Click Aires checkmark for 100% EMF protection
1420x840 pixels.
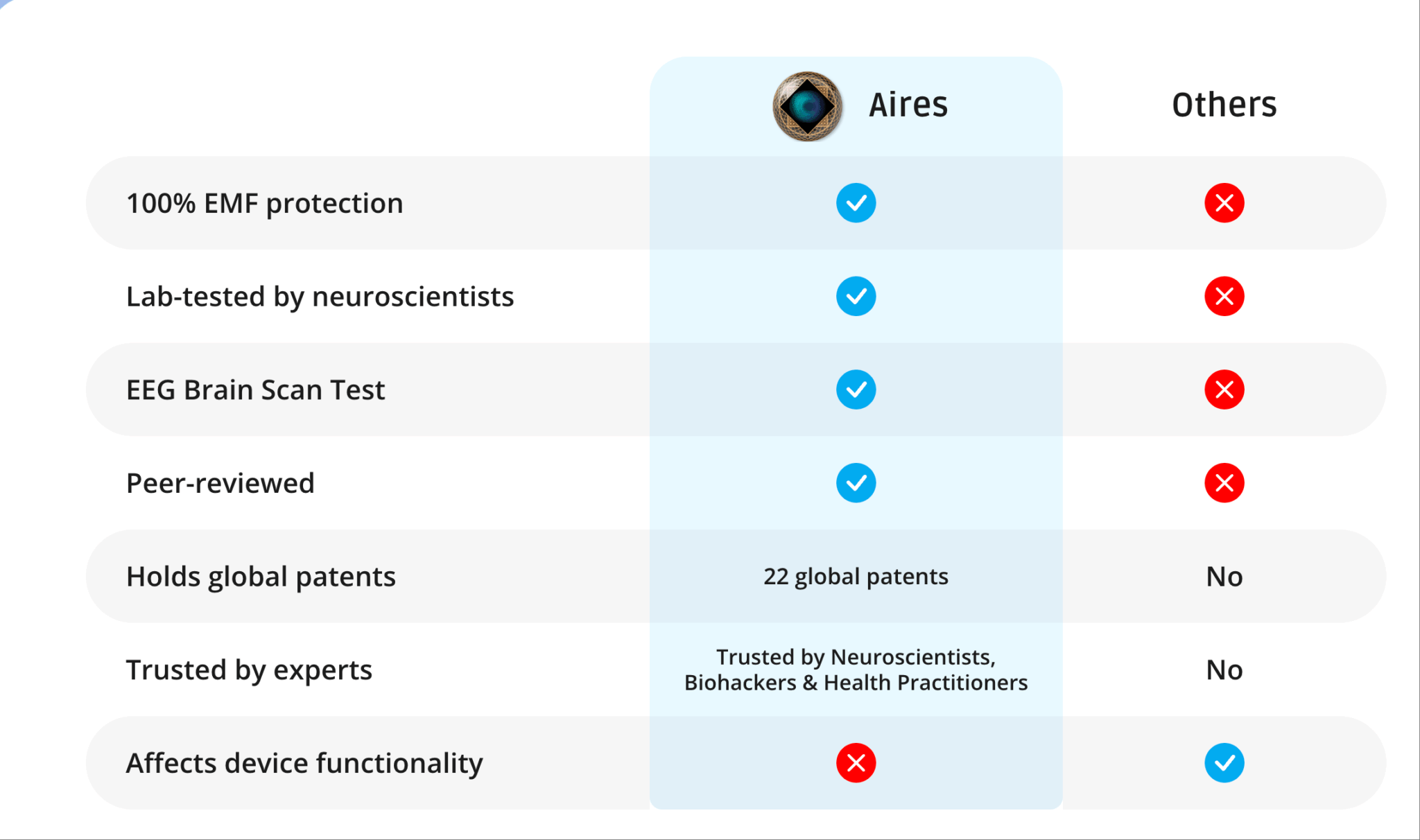(856, 203)
